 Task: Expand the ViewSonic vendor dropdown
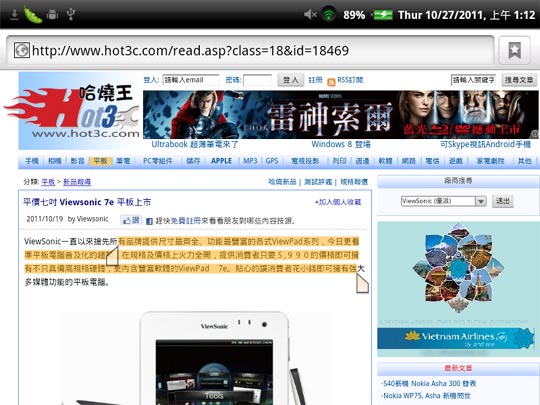pos(444,201)
